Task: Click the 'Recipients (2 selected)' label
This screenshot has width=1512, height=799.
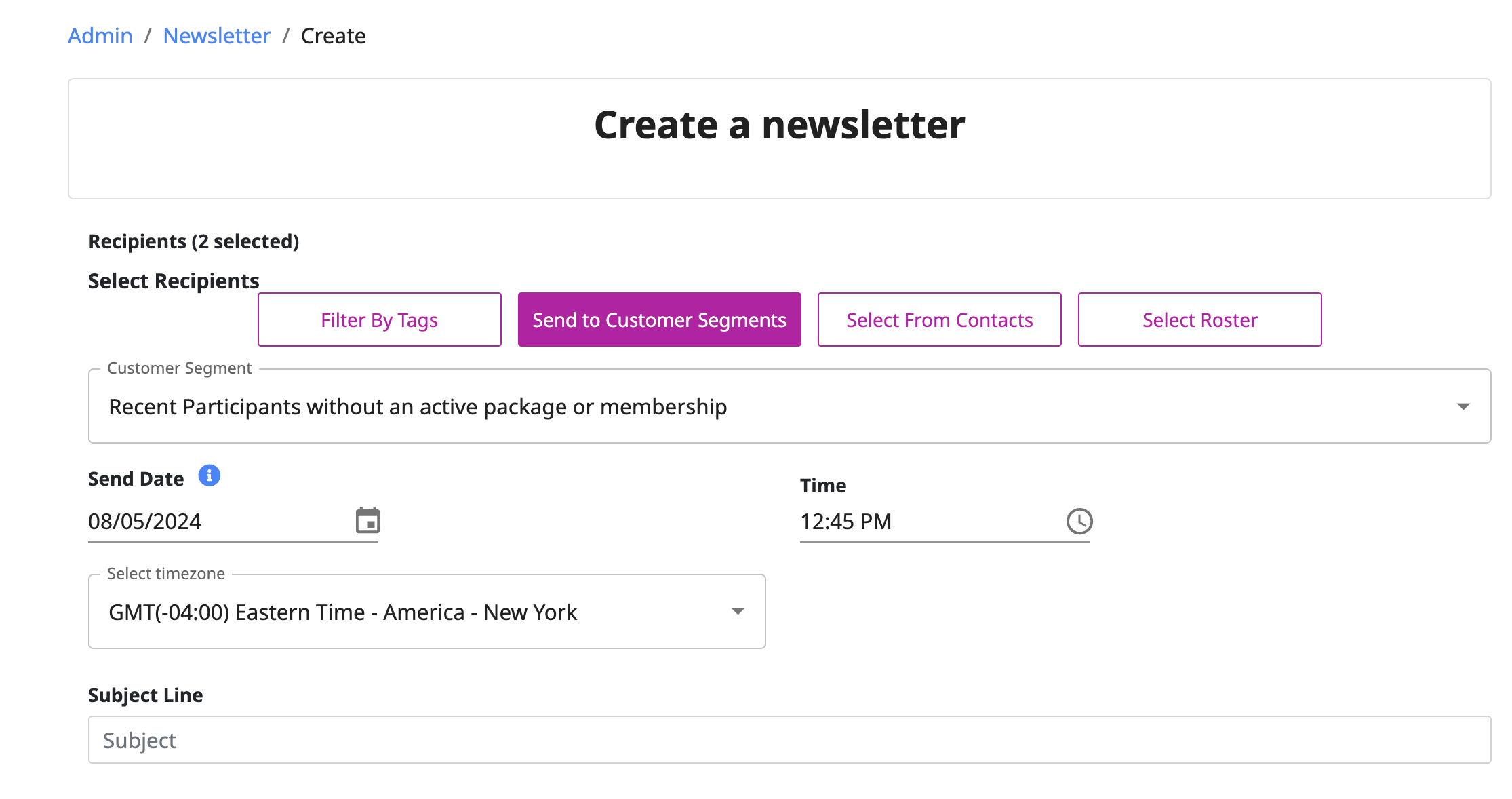Action: click(x=194, y=241)
